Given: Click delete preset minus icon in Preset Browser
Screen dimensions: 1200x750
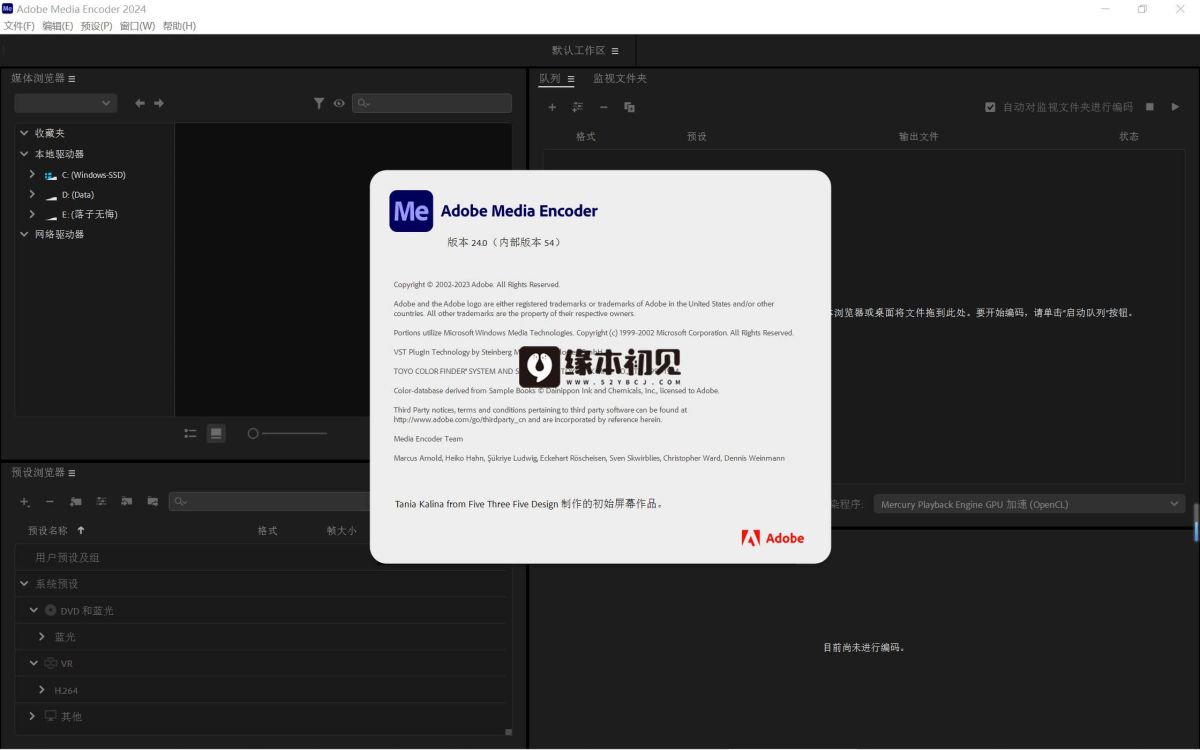Looking at the screenshot, I should point(50,501).
